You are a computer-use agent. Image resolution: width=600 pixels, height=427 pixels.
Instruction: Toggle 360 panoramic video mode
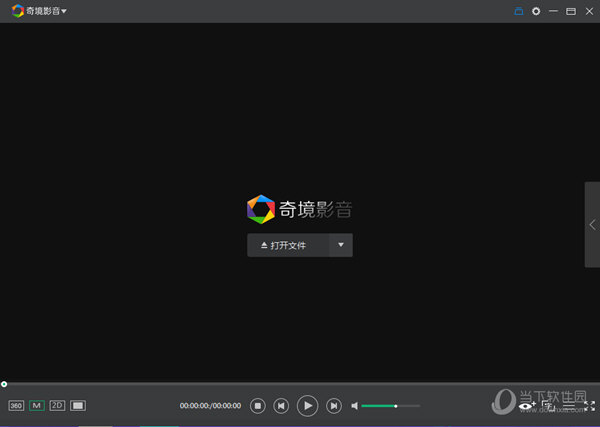pos(16,406)
